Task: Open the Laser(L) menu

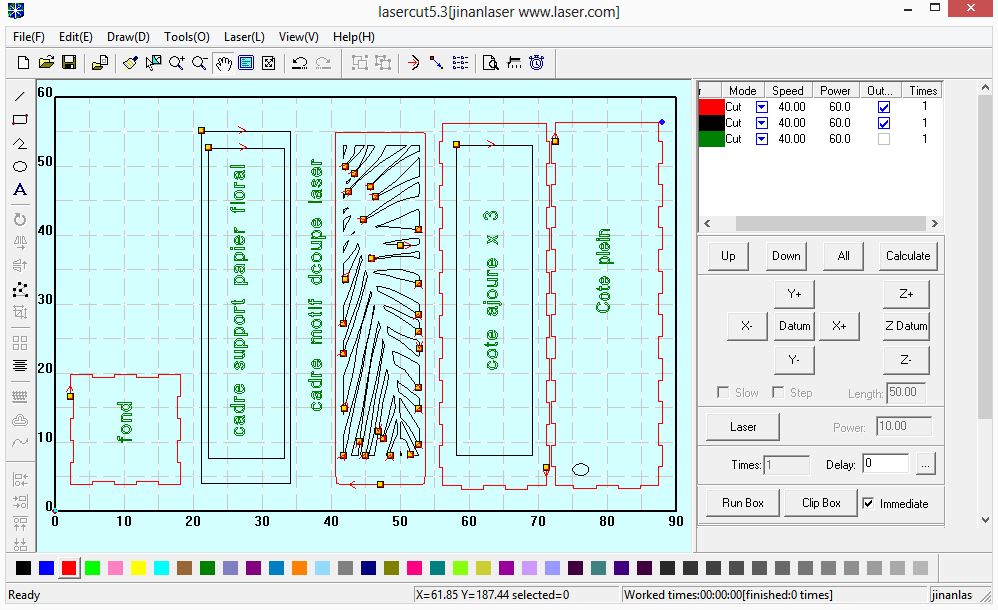Action: click(244, 37)
